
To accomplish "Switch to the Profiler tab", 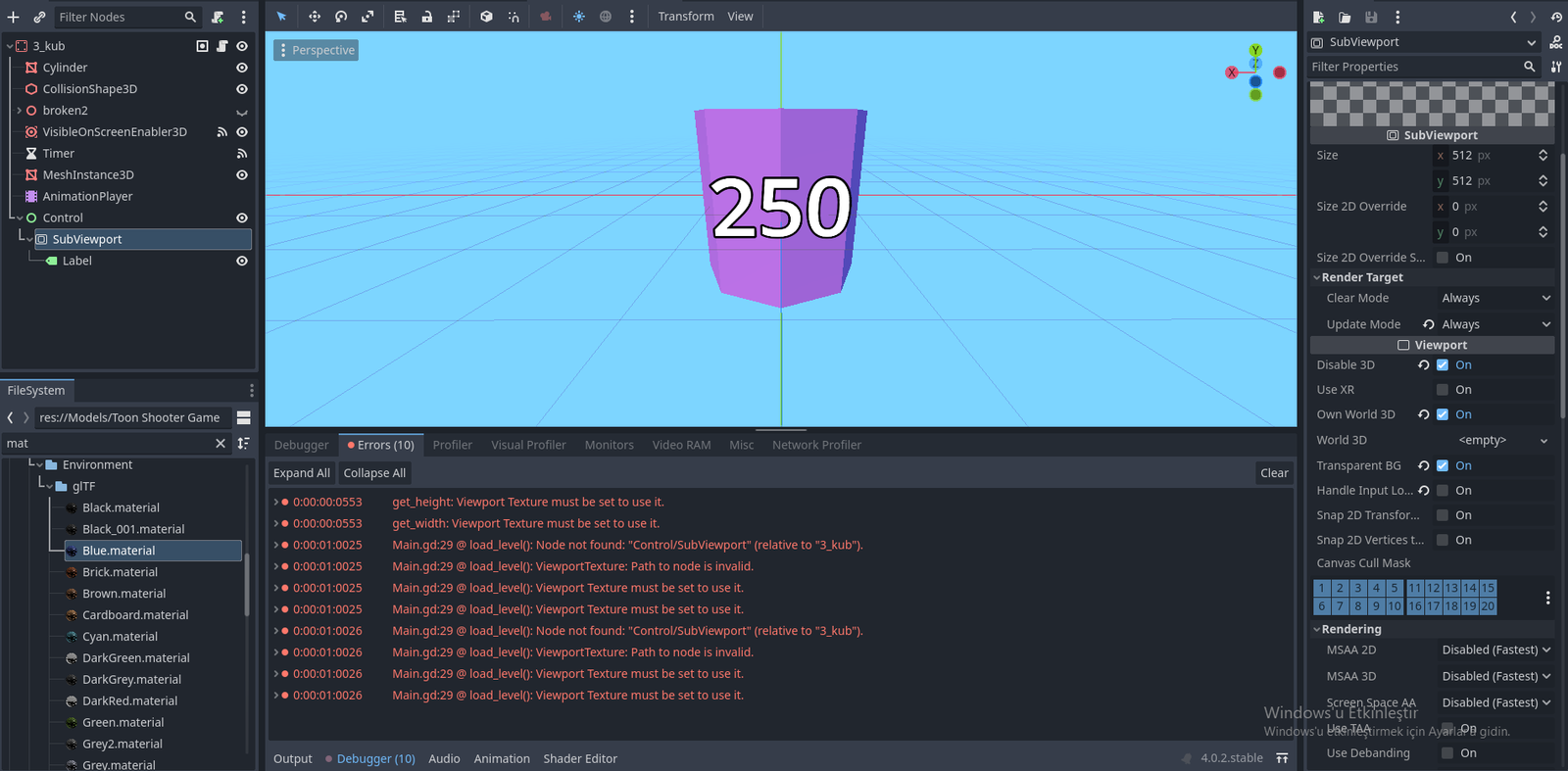I will (453, 445).
